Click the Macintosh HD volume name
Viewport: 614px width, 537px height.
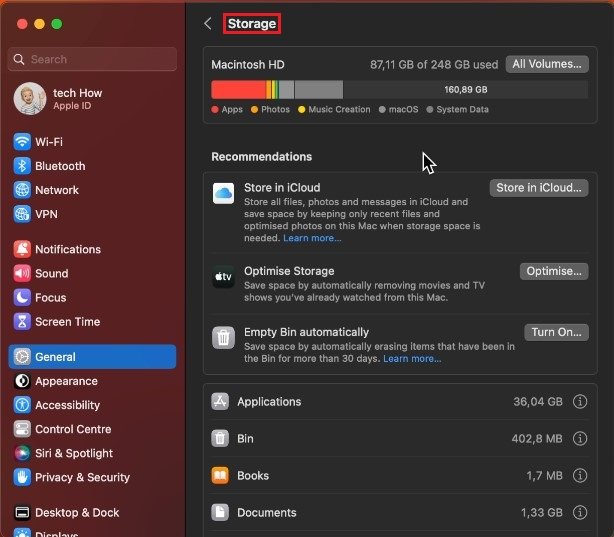[248, 65]
